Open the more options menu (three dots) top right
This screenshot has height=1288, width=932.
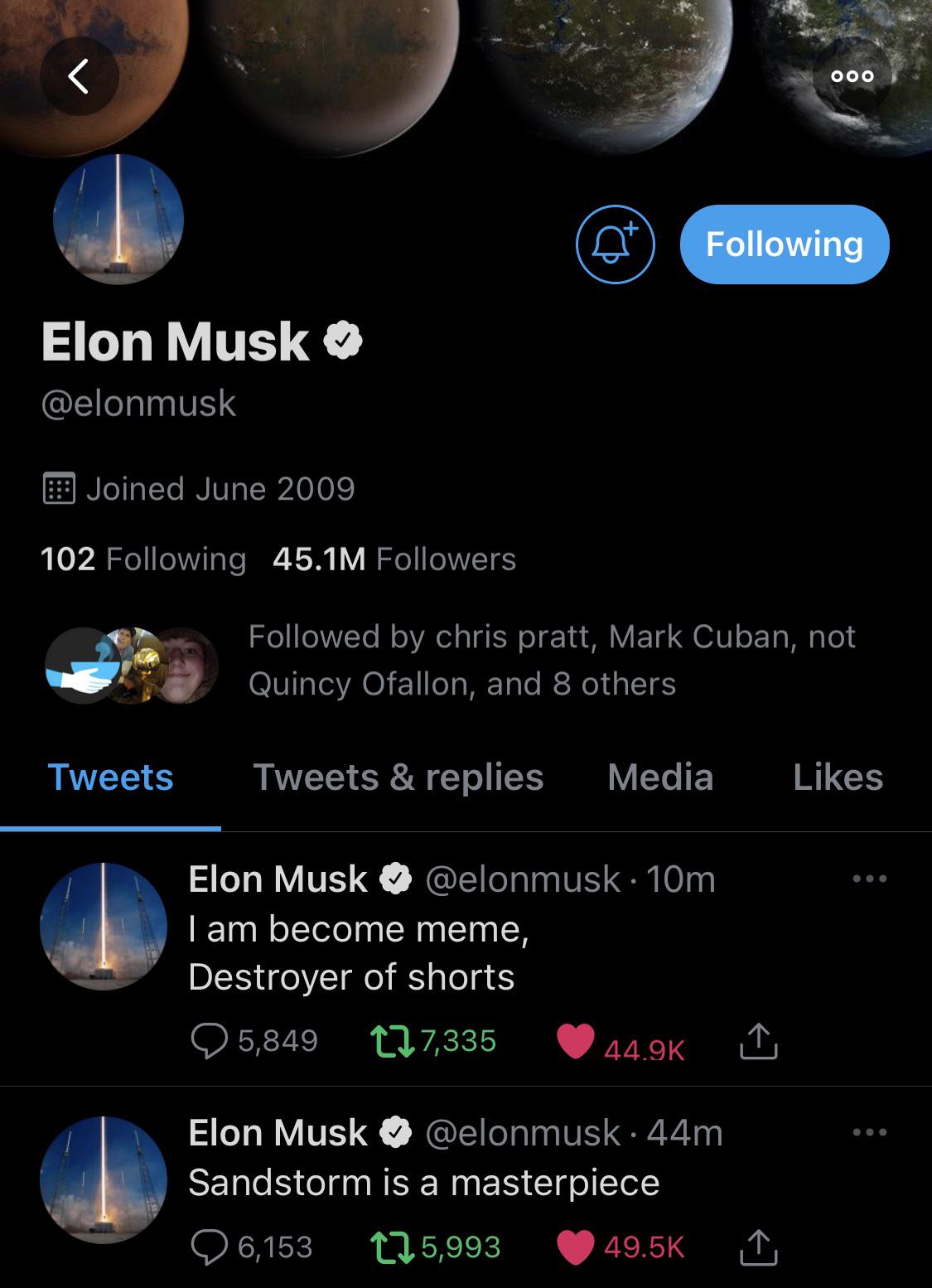point(852,75)
